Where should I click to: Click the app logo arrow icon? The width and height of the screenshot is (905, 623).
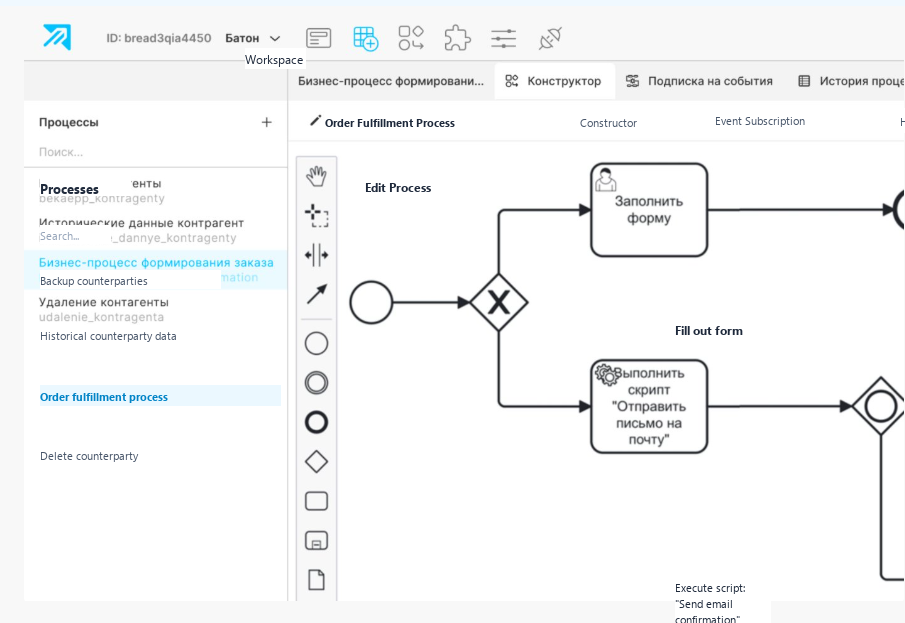click(x=57, y=38)
